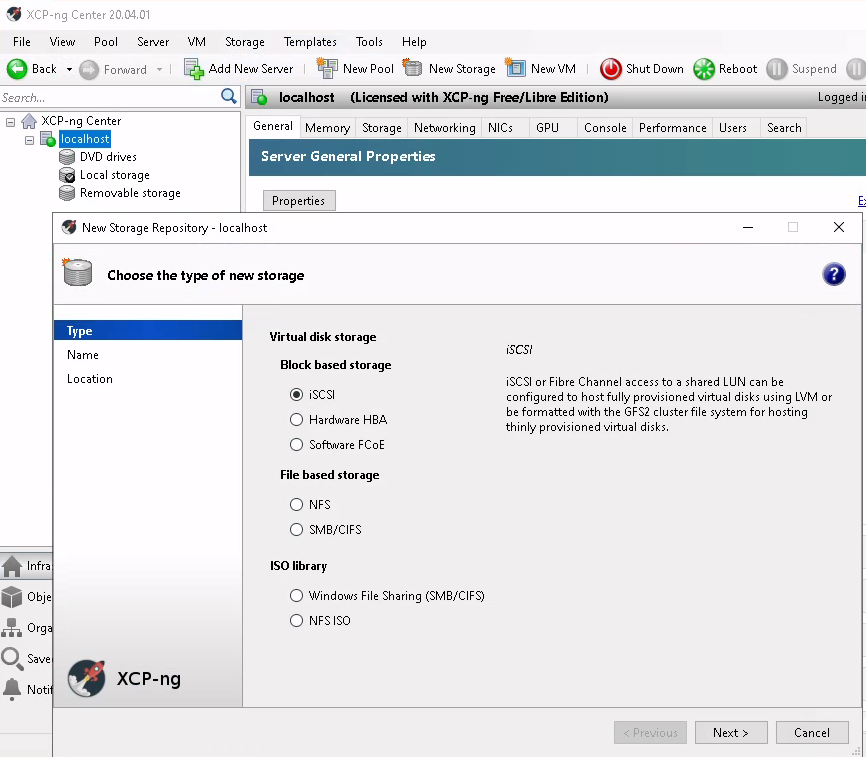Select the NFS radio button
This screenshot has width=866, height=757.
pos(297,505)
